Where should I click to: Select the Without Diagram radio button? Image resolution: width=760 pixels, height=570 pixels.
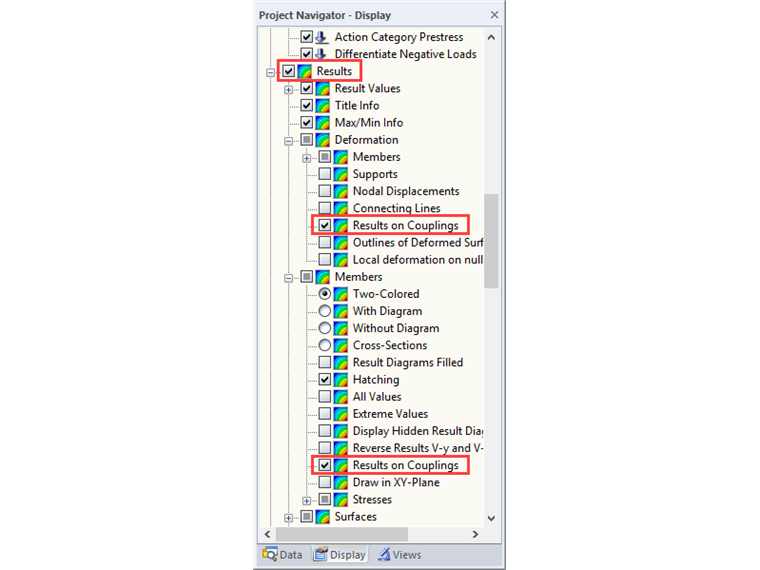[325, 328]
